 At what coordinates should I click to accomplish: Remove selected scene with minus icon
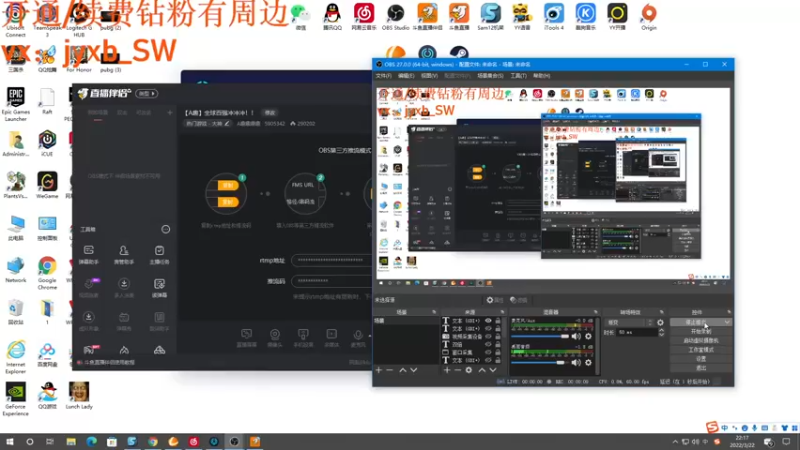(x=389, y=370)
